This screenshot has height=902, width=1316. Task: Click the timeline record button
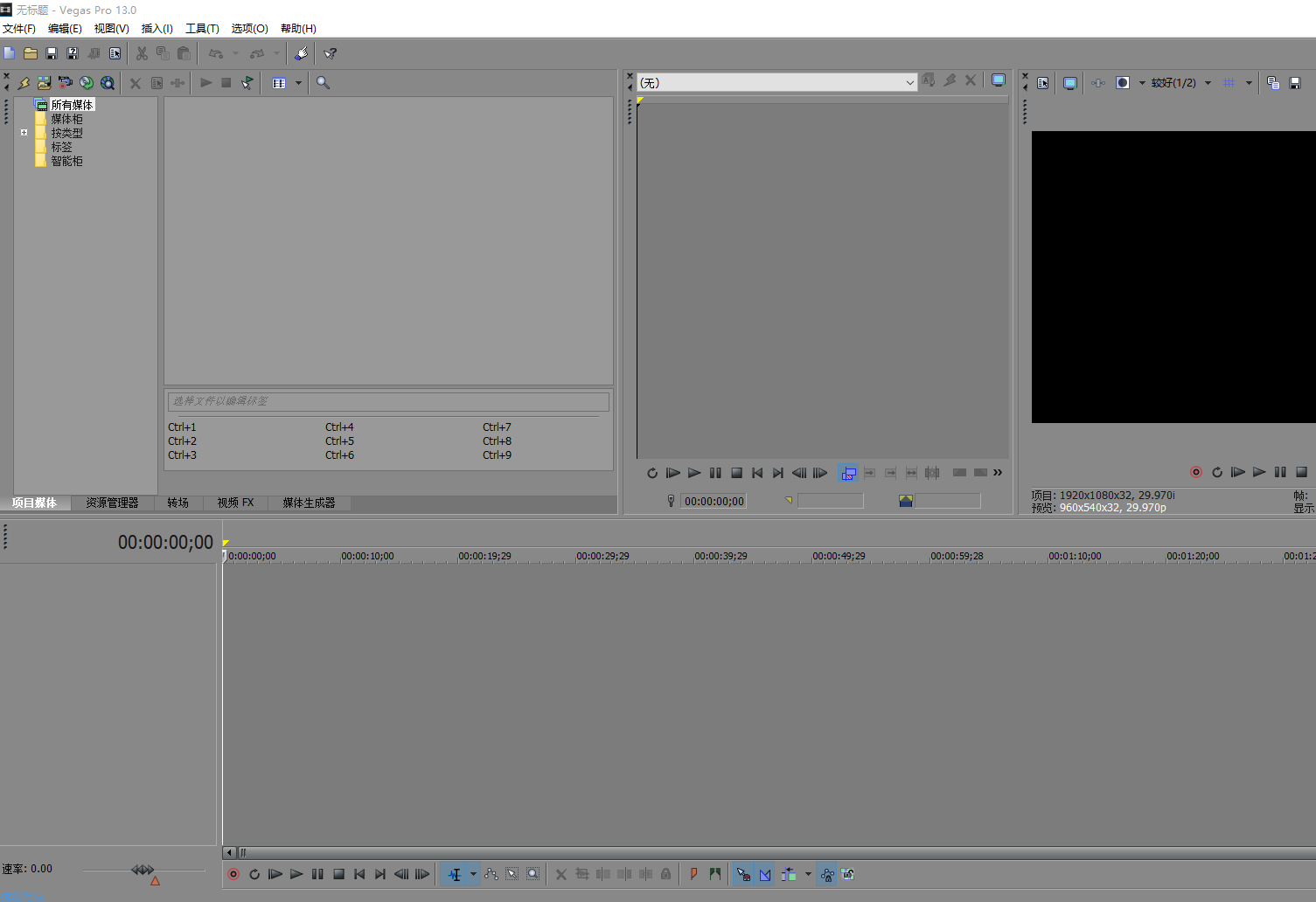click(x=233, y=874)
